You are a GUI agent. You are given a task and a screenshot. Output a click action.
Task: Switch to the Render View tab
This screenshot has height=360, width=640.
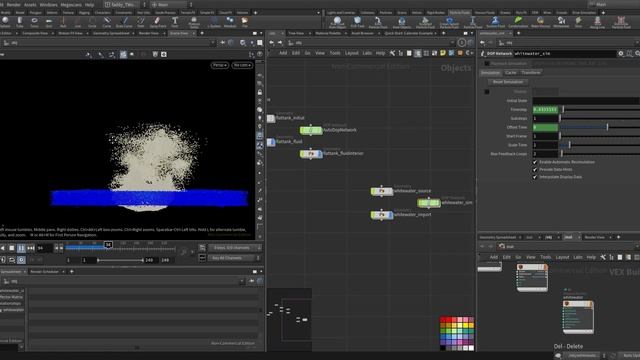(x=149, y=33)
